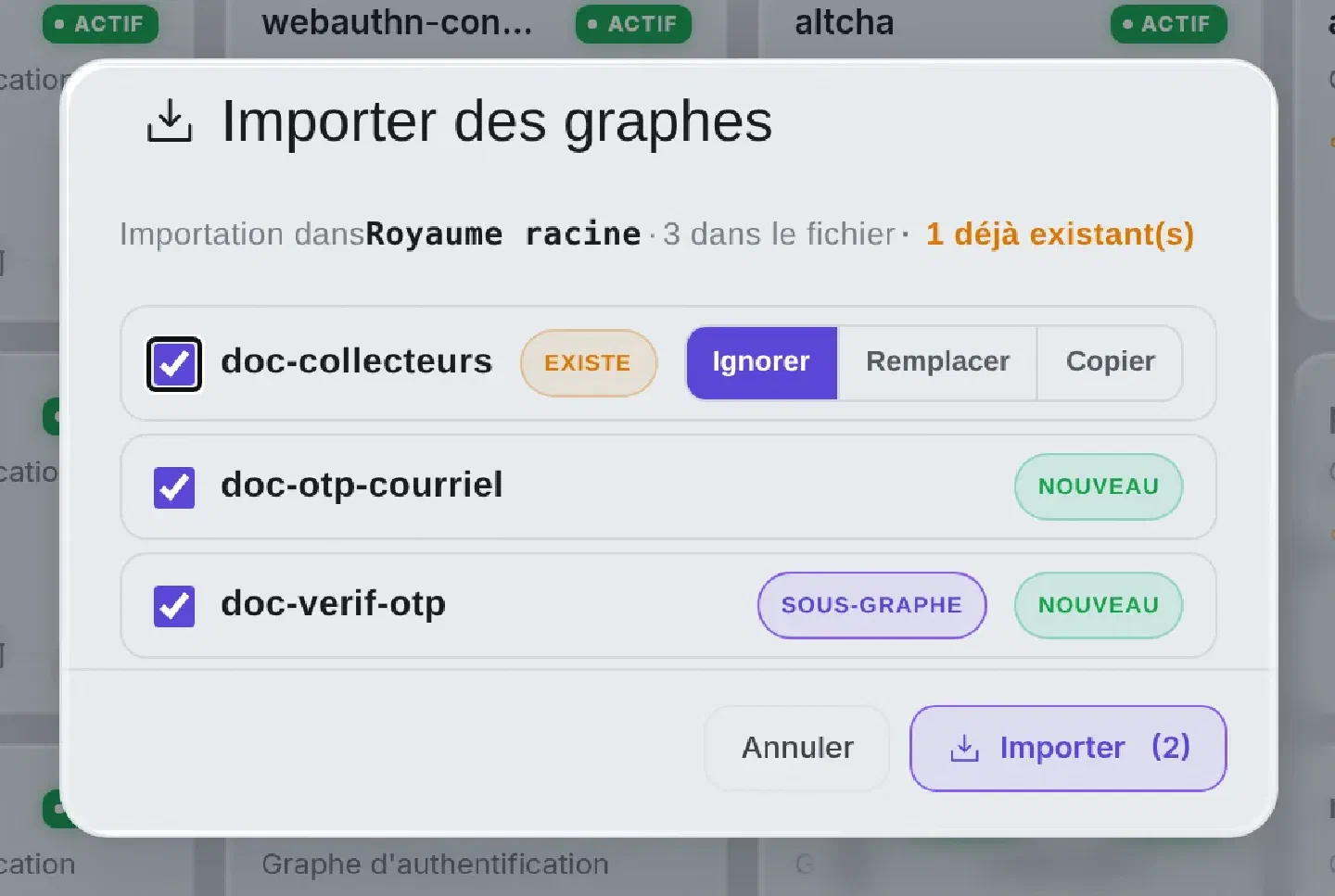
Task: Click the import icon beside the dialog title
Action: [170, 122]
